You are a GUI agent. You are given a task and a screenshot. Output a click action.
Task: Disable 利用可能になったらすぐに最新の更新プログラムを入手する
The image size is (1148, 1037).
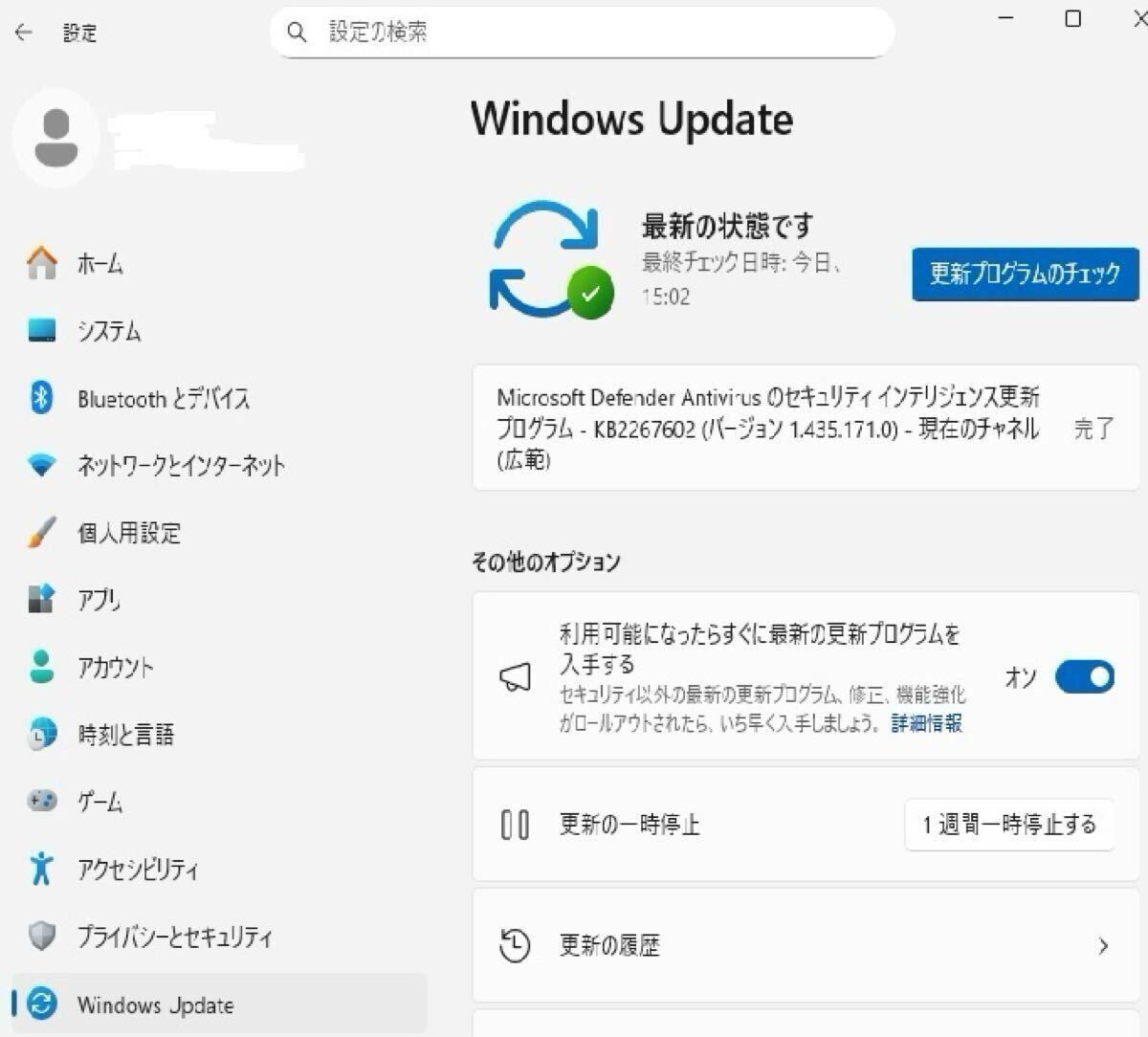1082,677
